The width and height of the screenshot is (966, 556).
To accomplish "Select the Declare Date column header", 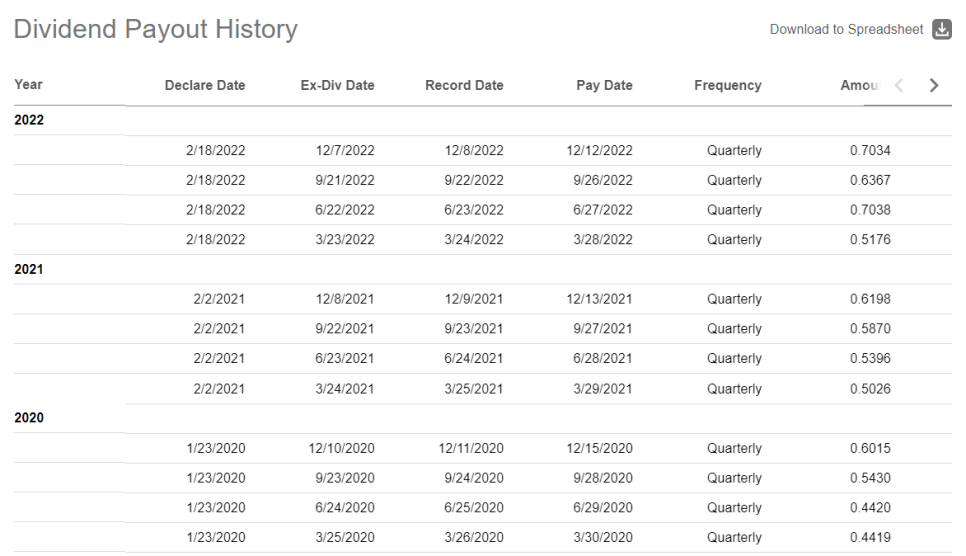I will tap(205, 85).
